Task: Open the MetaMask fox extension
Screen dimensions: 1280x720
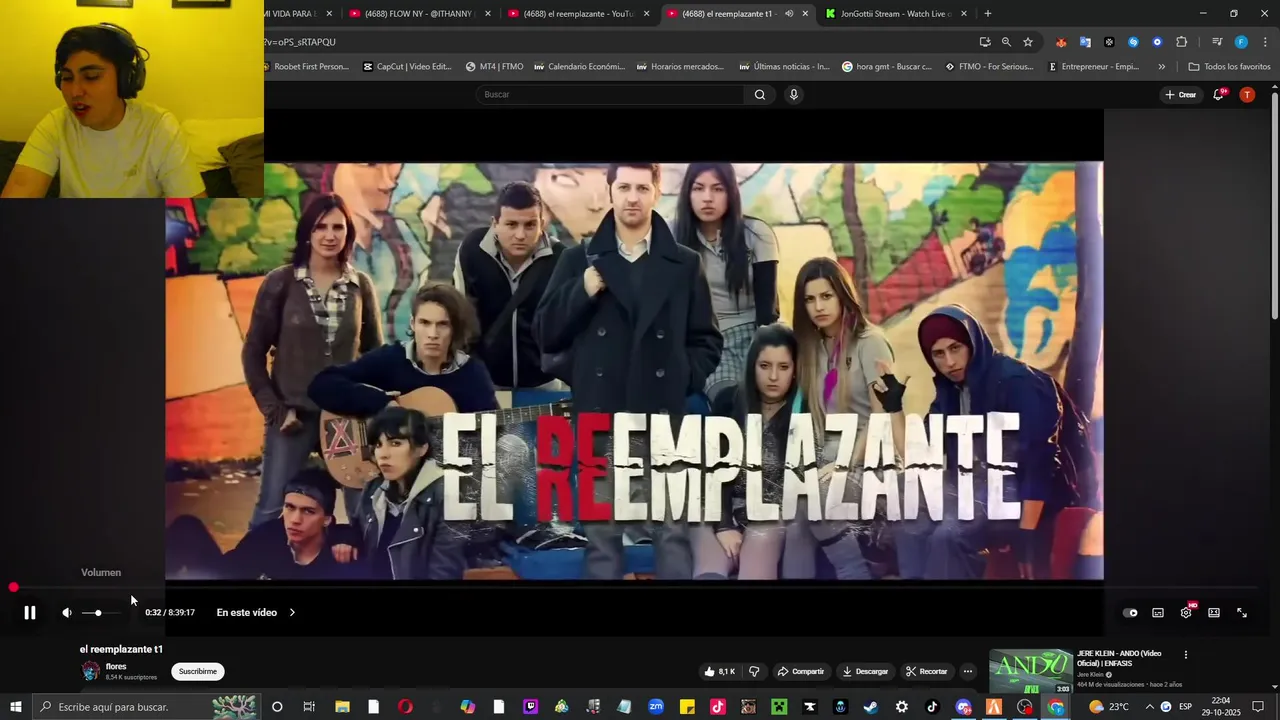Action: tap(1061, 42)
